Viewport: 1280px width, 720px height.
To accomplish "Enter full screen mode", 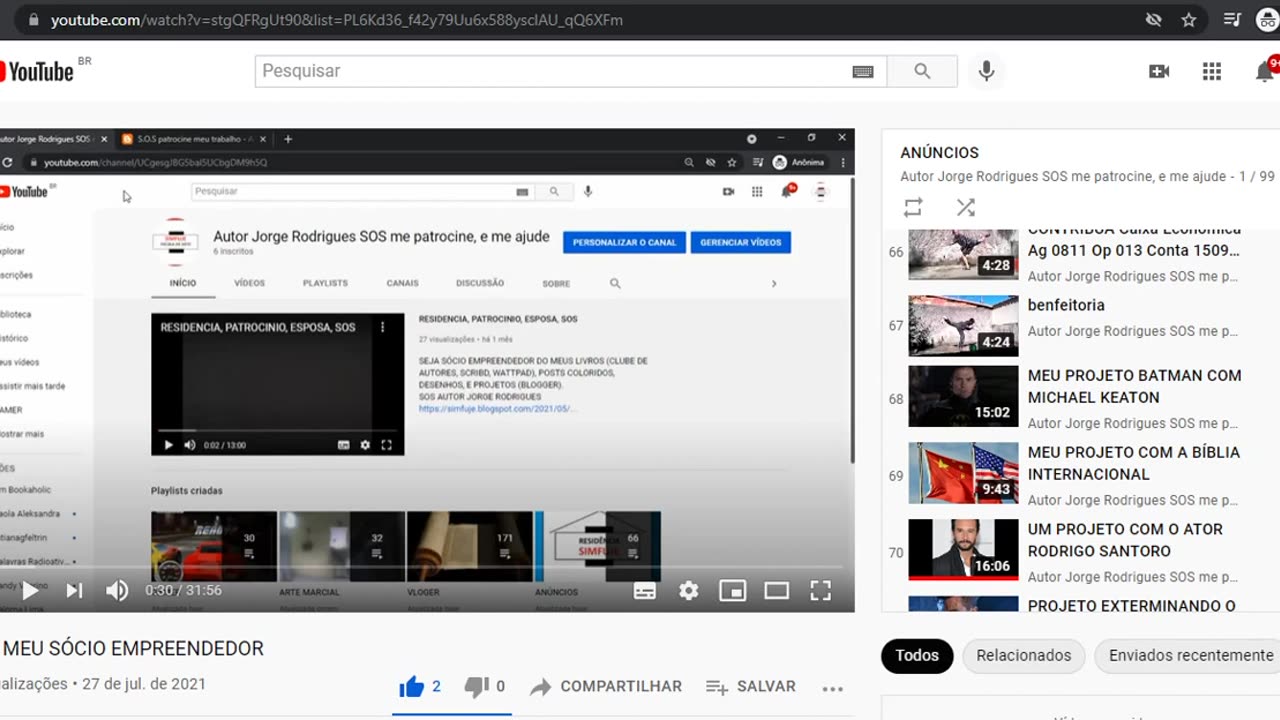I will click(x=821, y=591).
